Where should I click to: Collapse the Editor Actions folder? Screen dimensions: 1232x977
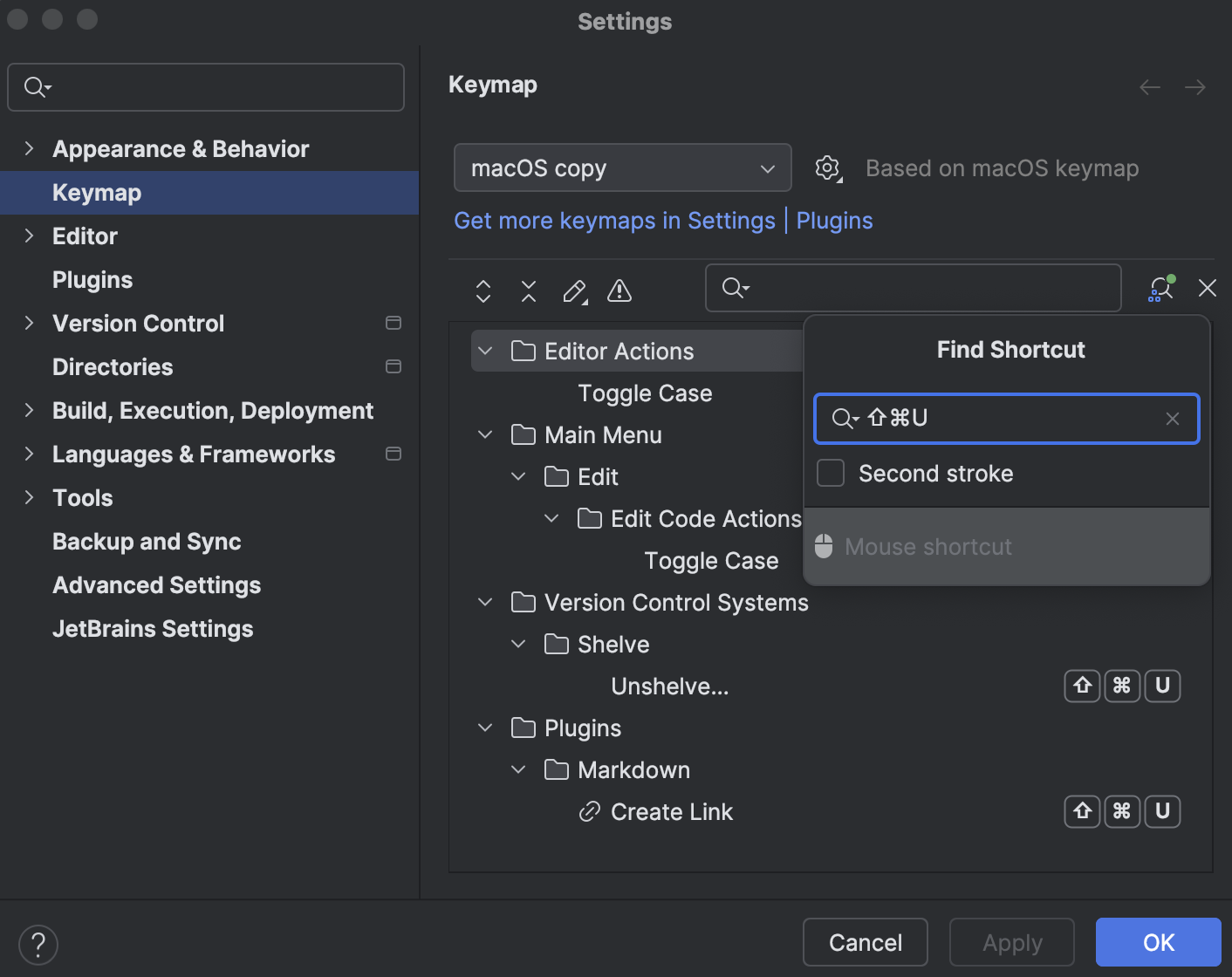485,350
